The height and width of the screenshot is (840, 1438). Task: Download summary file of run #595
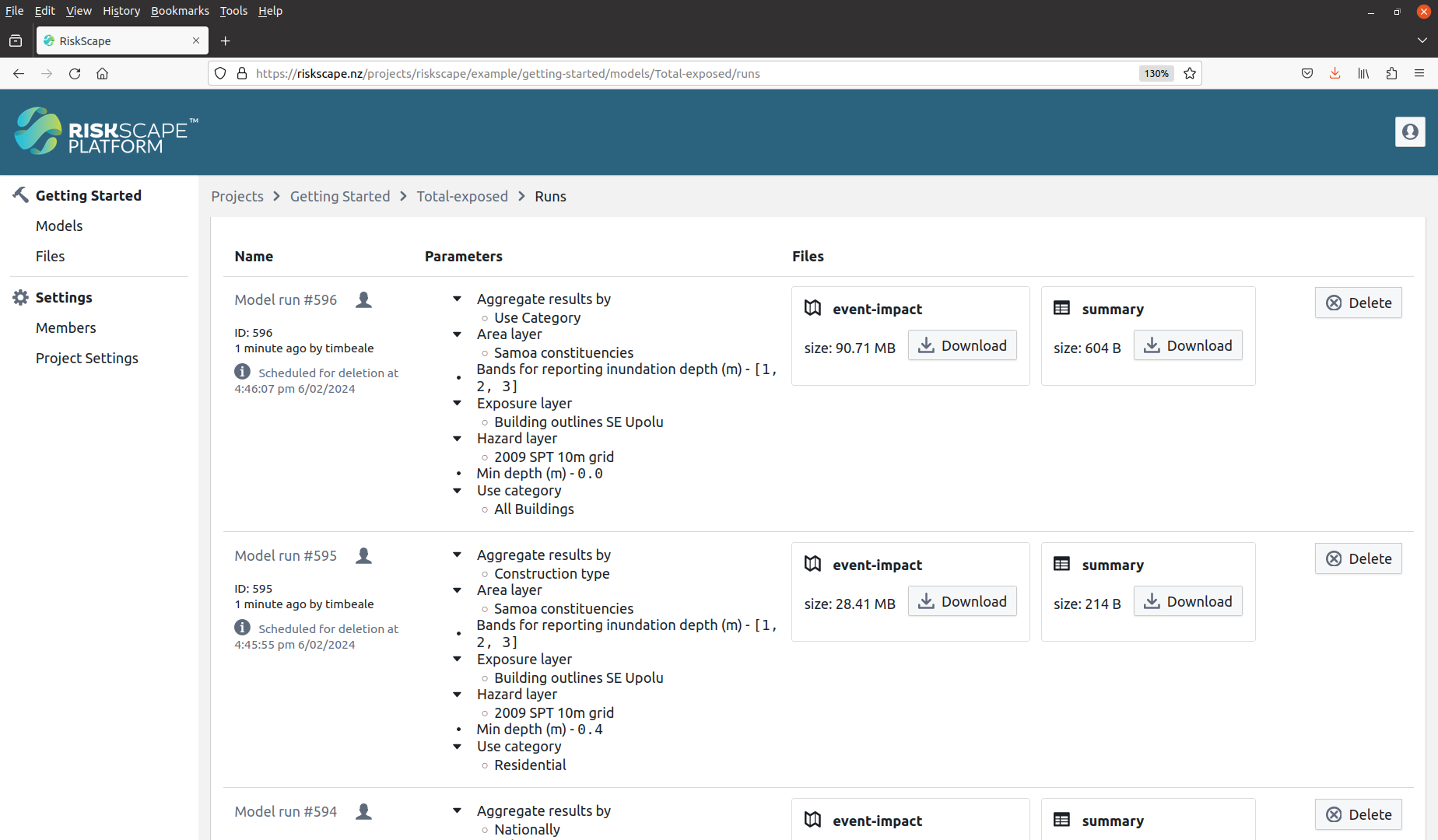(x=1187, y=601)
